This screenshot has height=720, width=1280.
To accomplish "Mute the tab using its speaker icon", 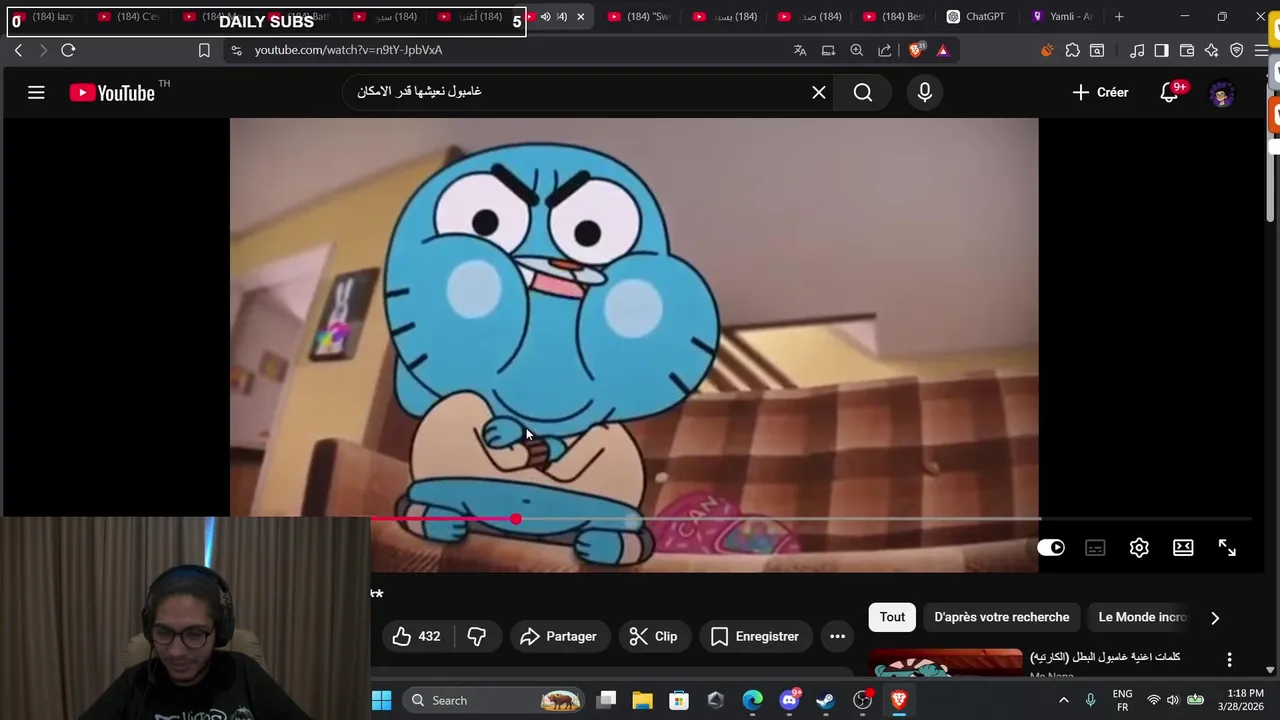I will click(x=546, y=16).
